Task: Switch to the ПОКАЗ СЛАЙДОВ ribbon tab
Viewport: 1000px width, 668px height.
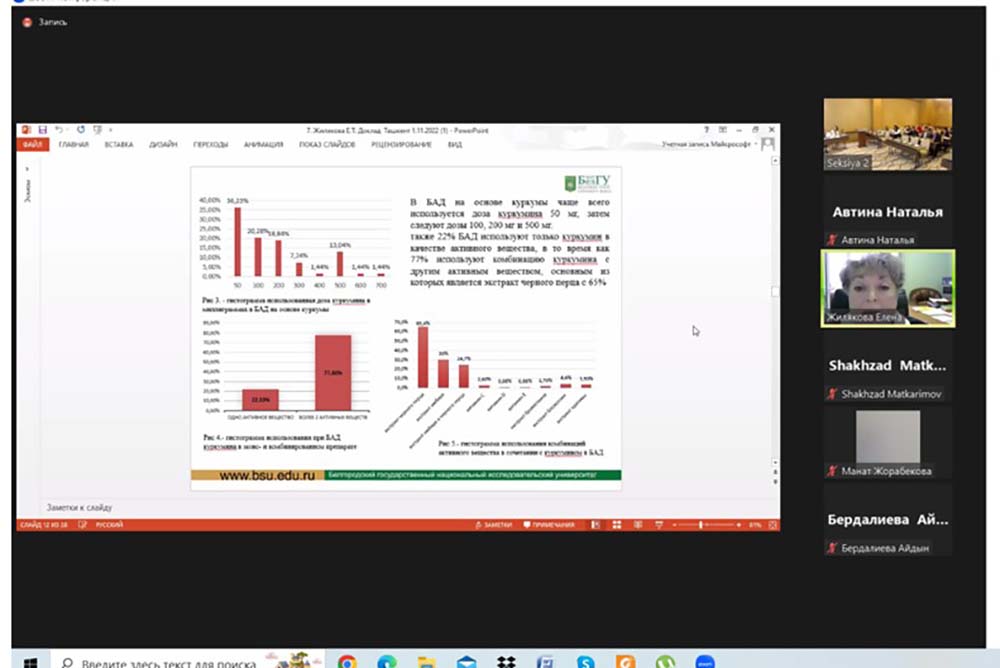Action: [328, 145]
